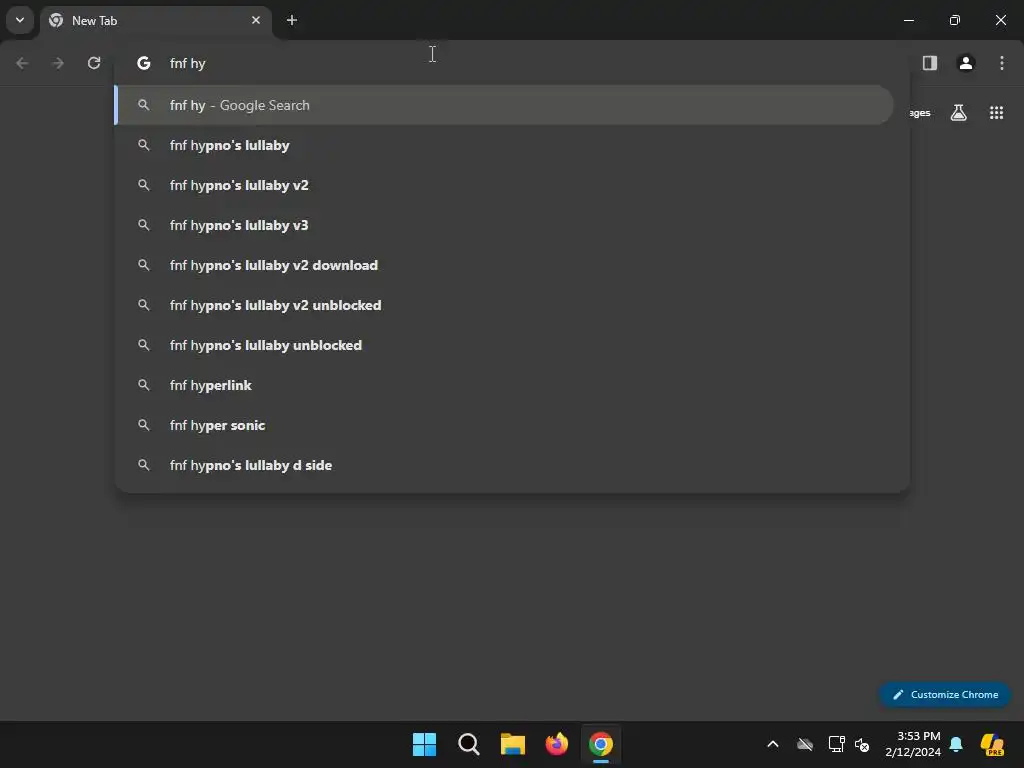The image size is (1024, 768).
Task: Select 'fnf hy - Google Search' suggestion
Action: tap(504, 105)
